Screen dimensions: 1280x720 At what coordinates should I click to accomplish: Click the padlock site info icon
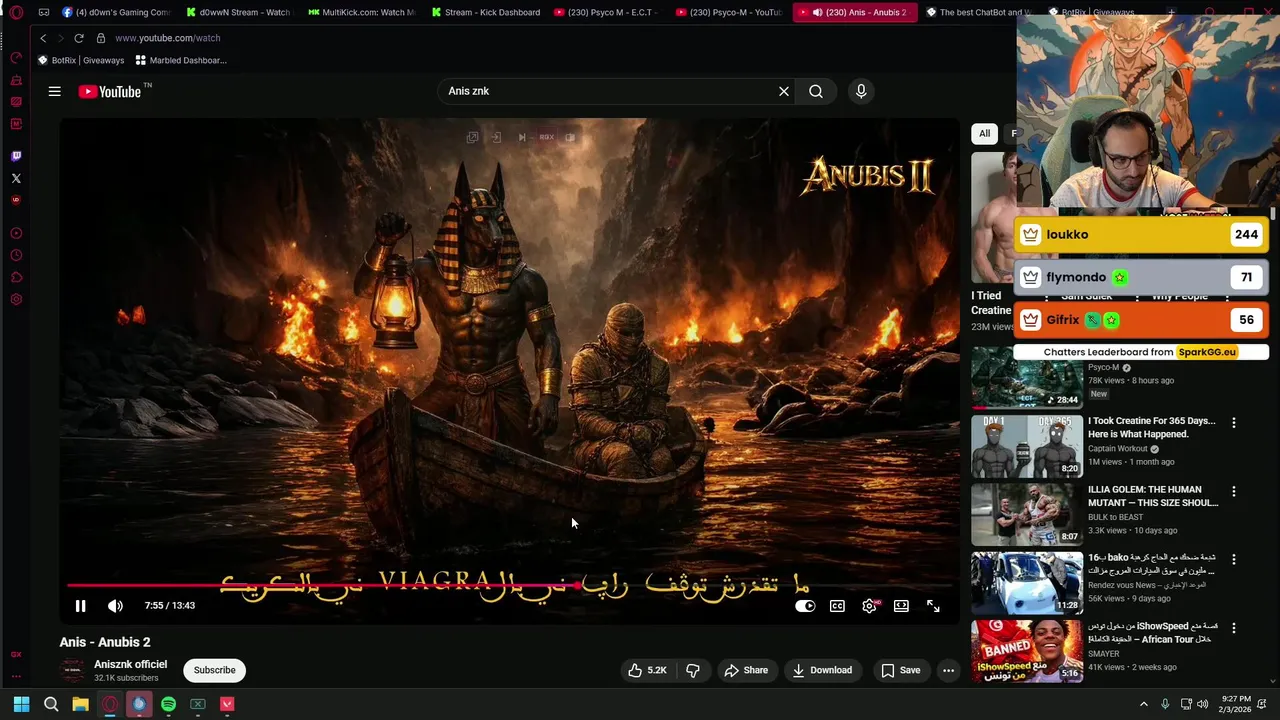(x=101, y=38)
